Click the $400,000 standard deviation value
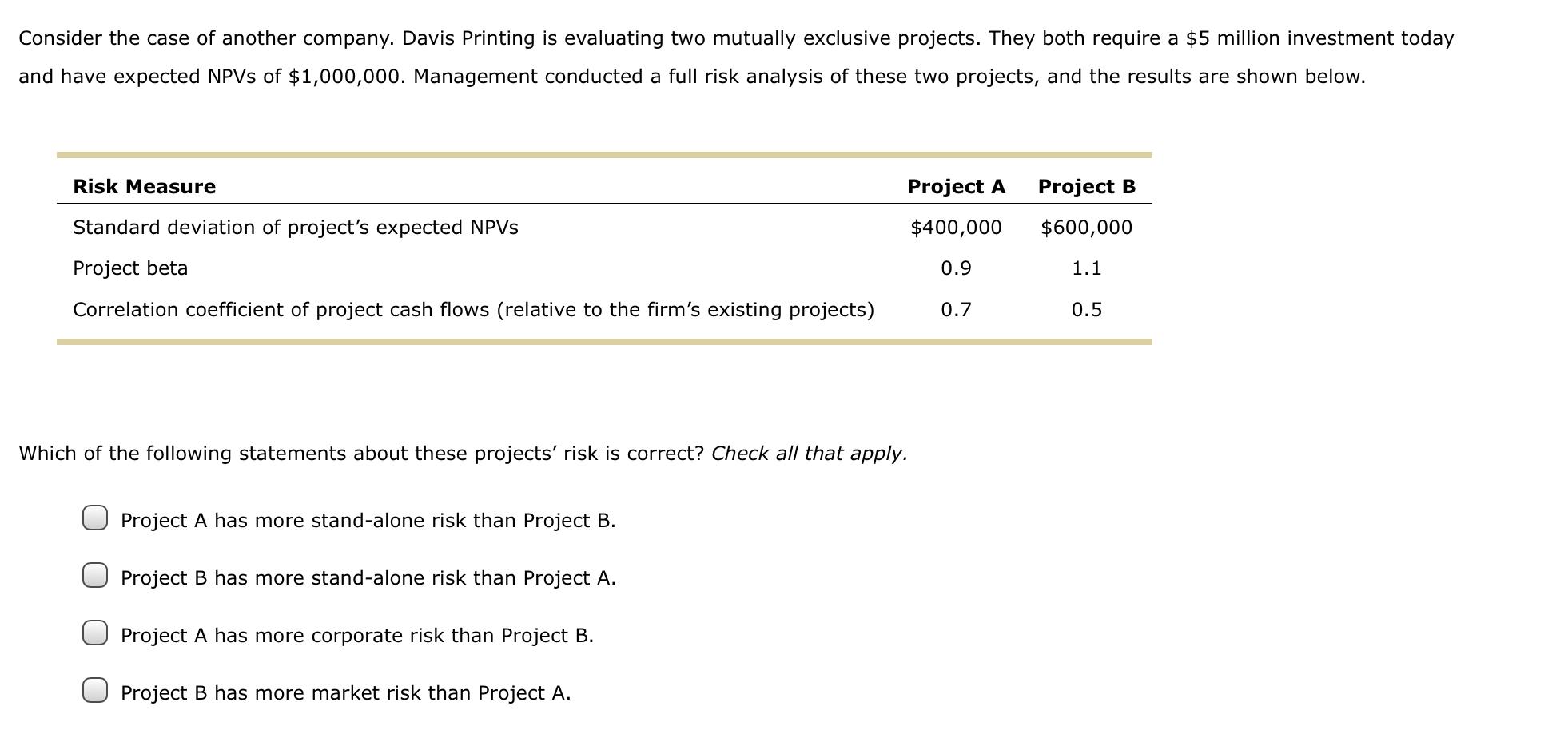This screenshot has height=746, width=1568. click(x=955, y=227)
